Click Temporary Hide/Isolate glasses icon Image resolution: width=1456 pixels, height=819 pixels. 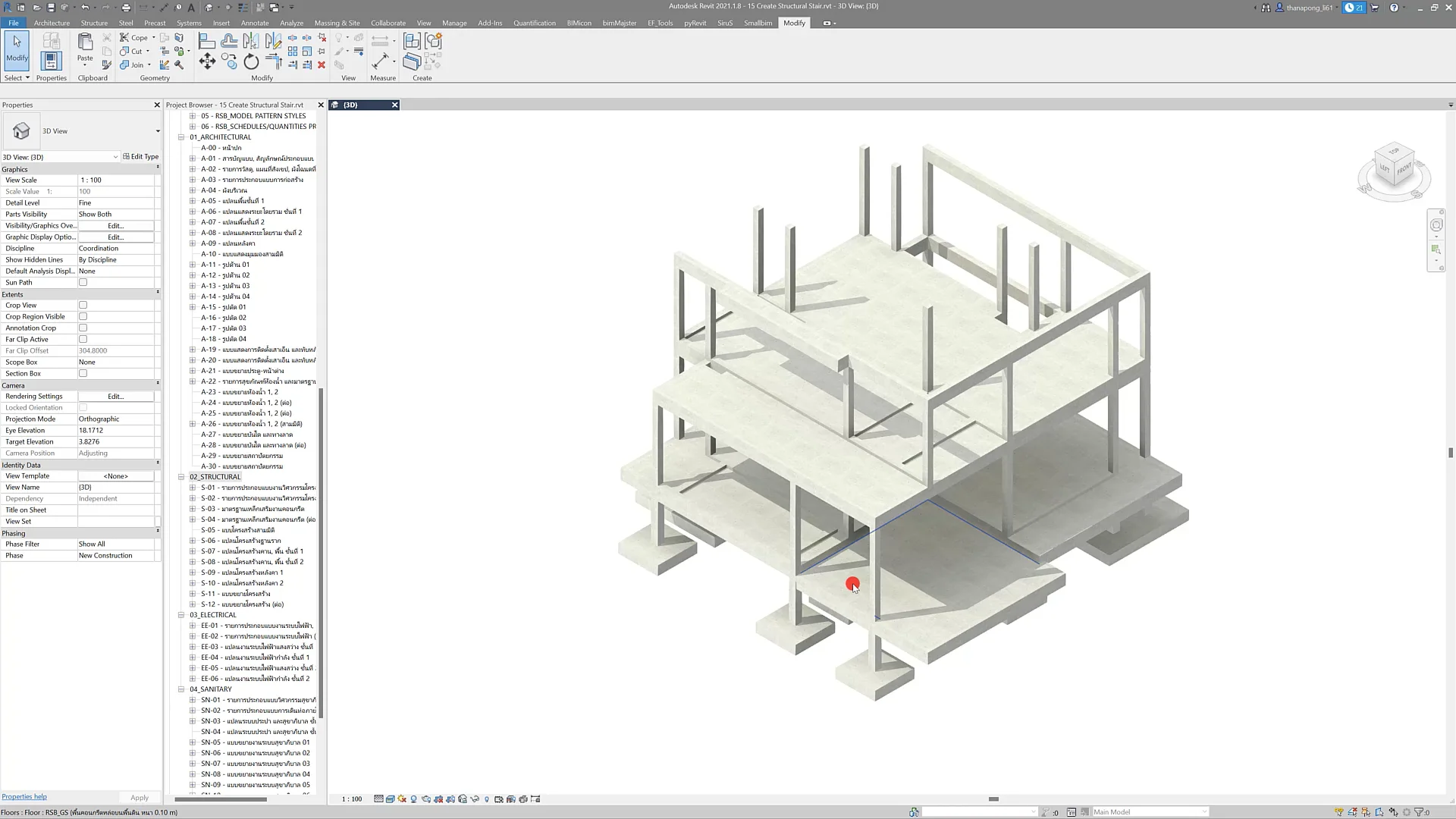[475, 799]
